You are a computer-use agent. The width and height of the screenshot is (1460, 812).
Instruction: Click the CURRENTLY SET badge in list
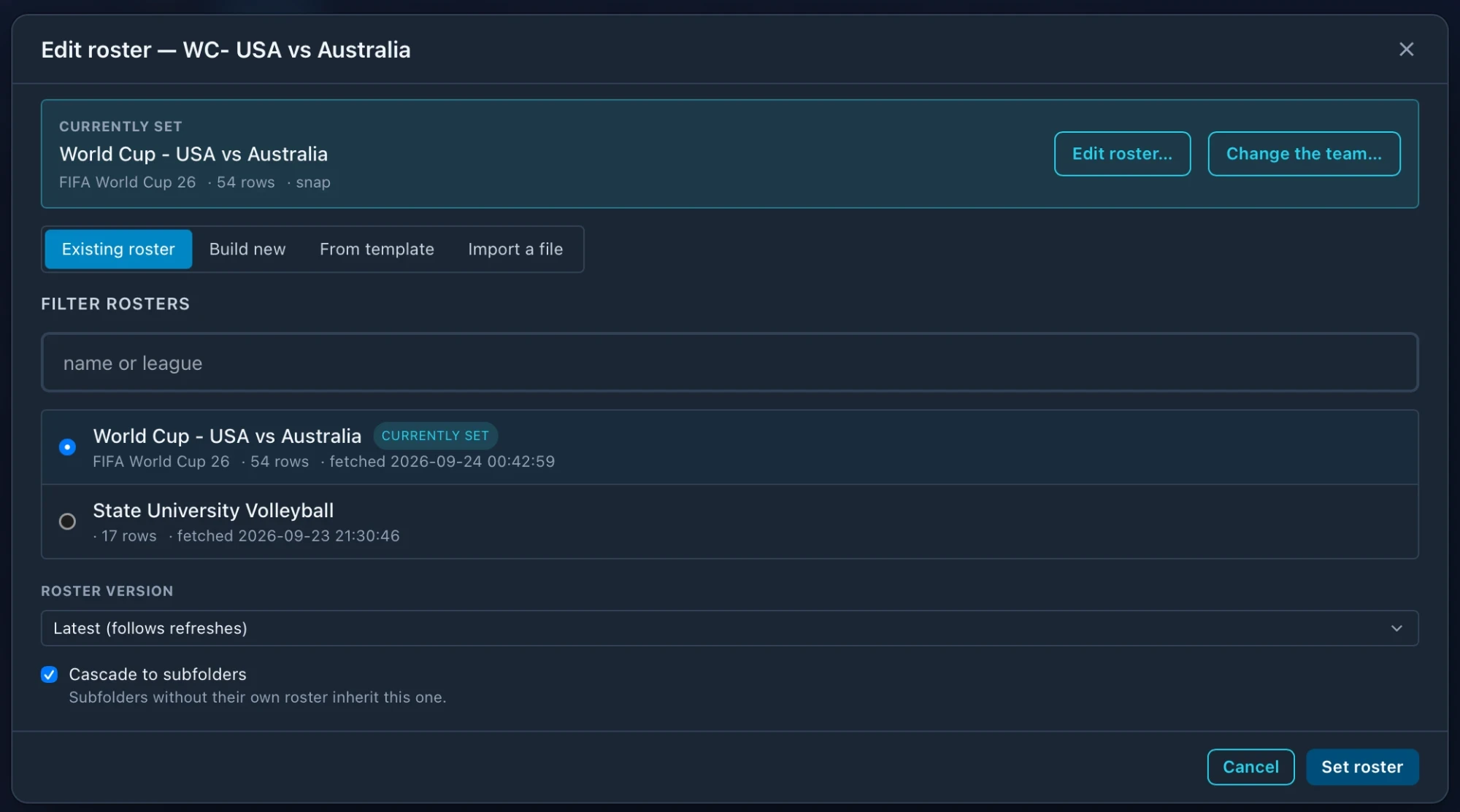pyautogui.click(x=435, y=436)
